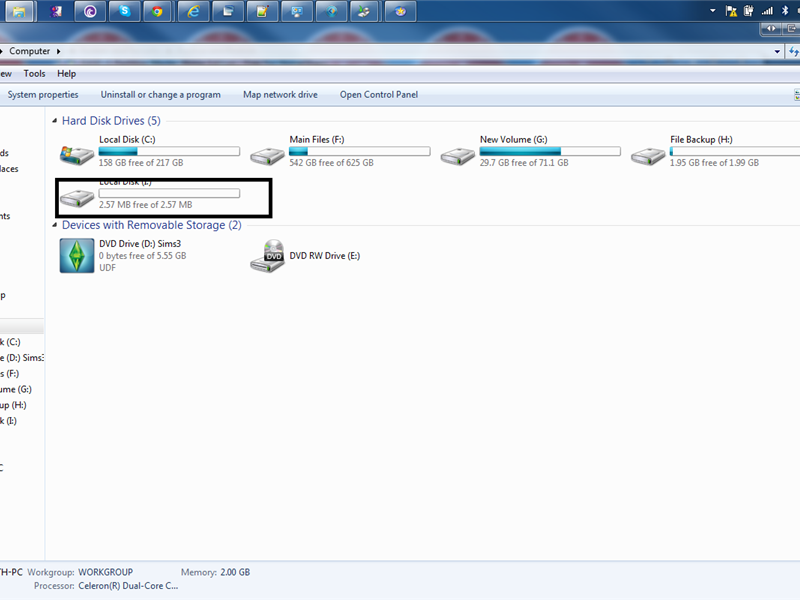Open Control Panel via the toolbar link

click(x=387, y=94)
